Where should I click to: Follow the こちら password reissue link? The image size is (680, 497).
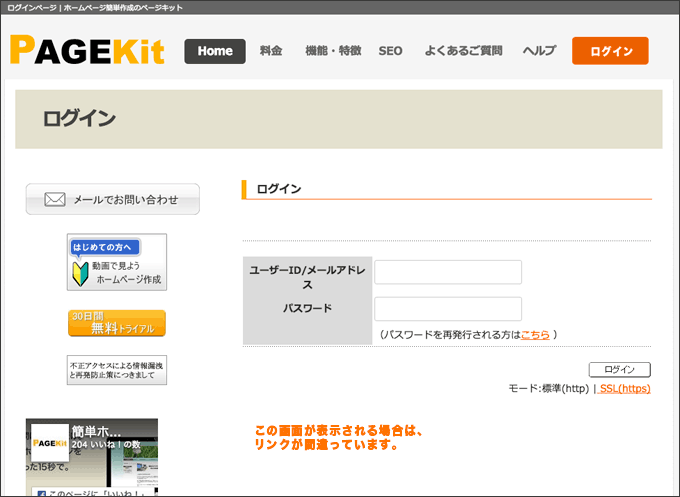(x=535, y=335)
